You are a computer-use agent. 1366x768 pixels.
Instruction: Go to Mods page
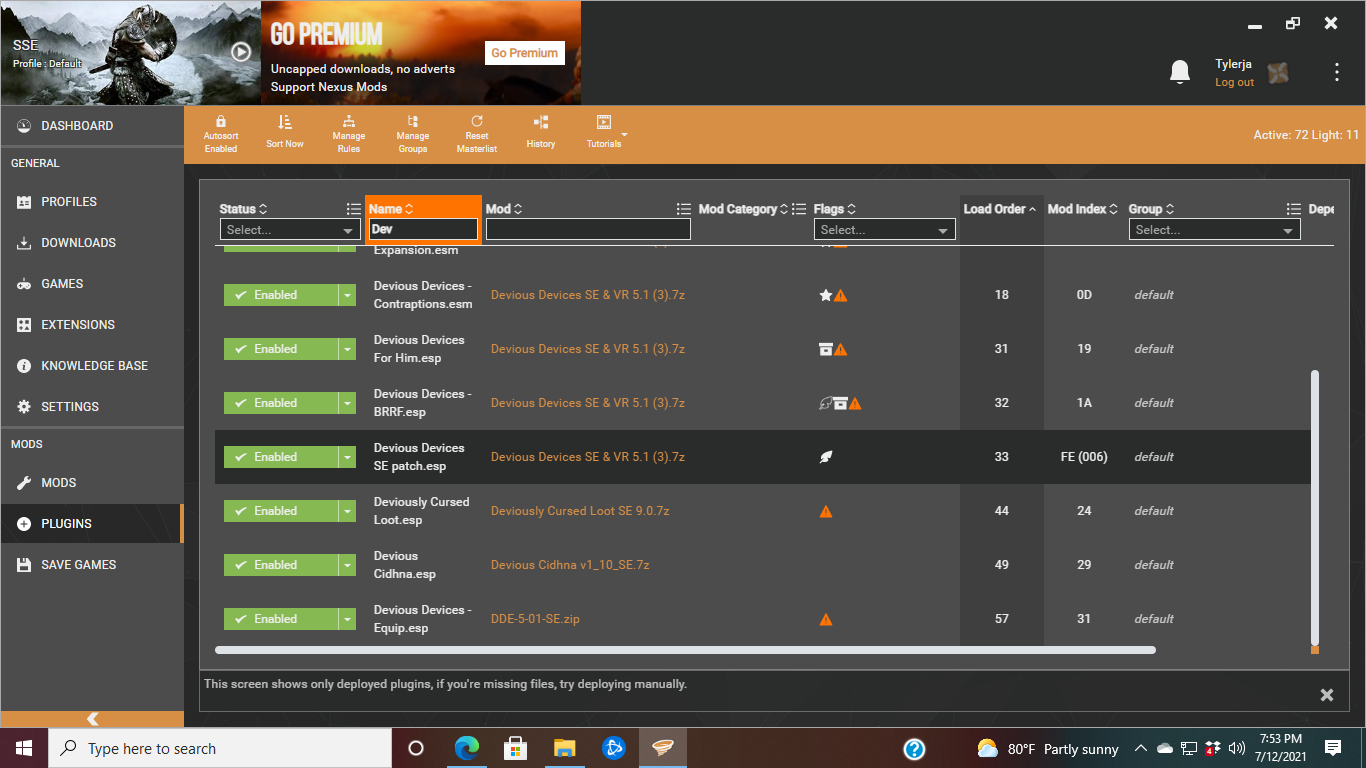(x=92, y=483)
